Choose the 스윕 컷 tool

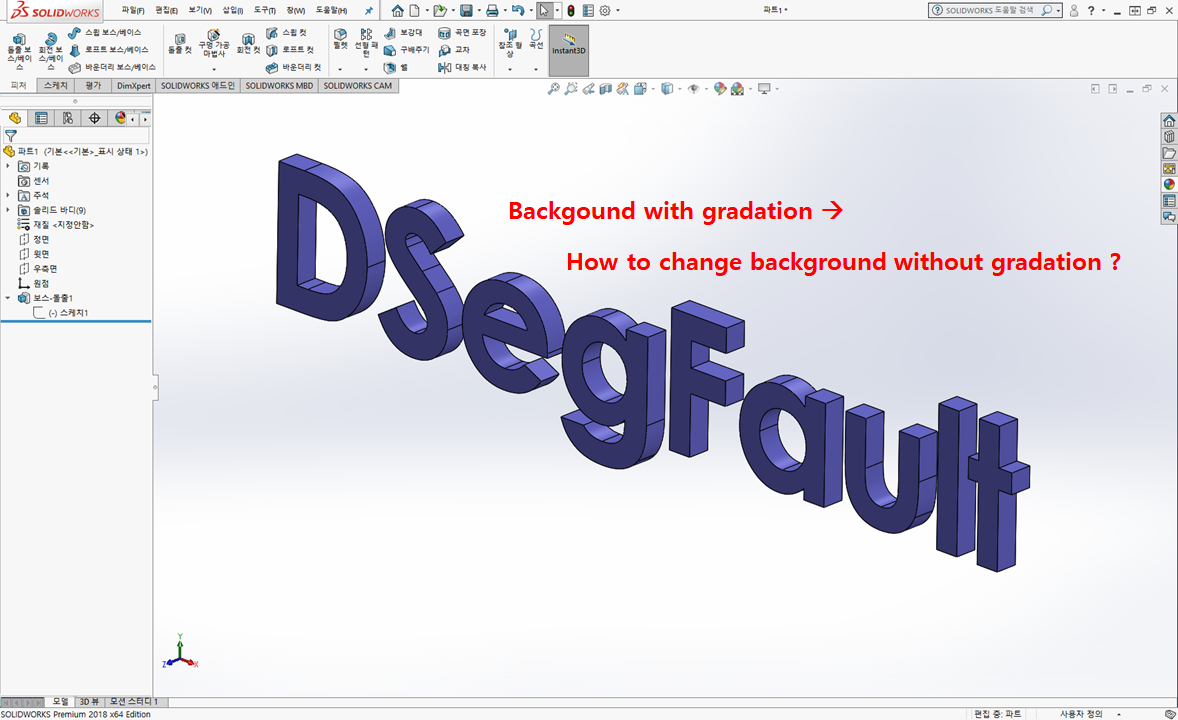(286, 33)
